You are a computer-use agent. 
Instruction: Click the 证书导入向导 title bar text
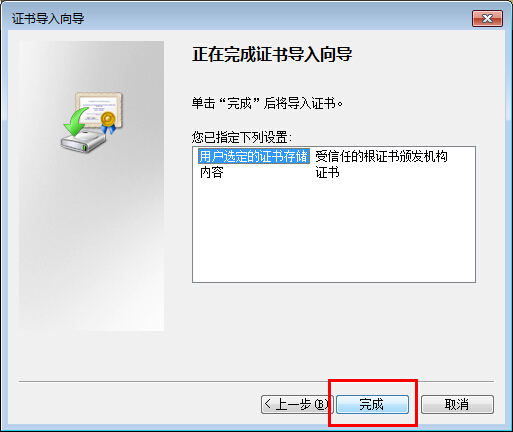[x=48, y=18]
